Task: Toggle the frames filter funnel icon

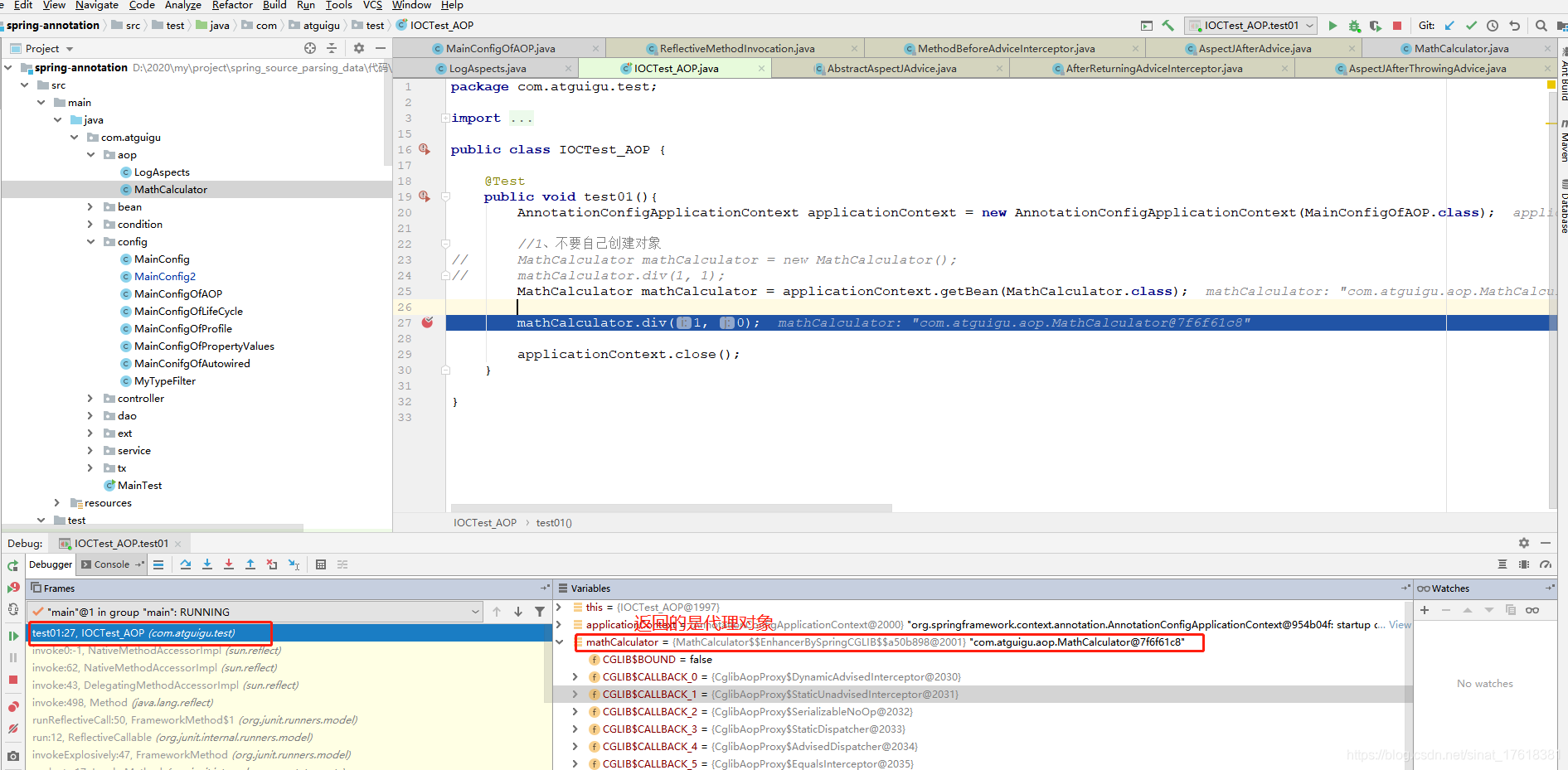Action: (x=540, y=612)
